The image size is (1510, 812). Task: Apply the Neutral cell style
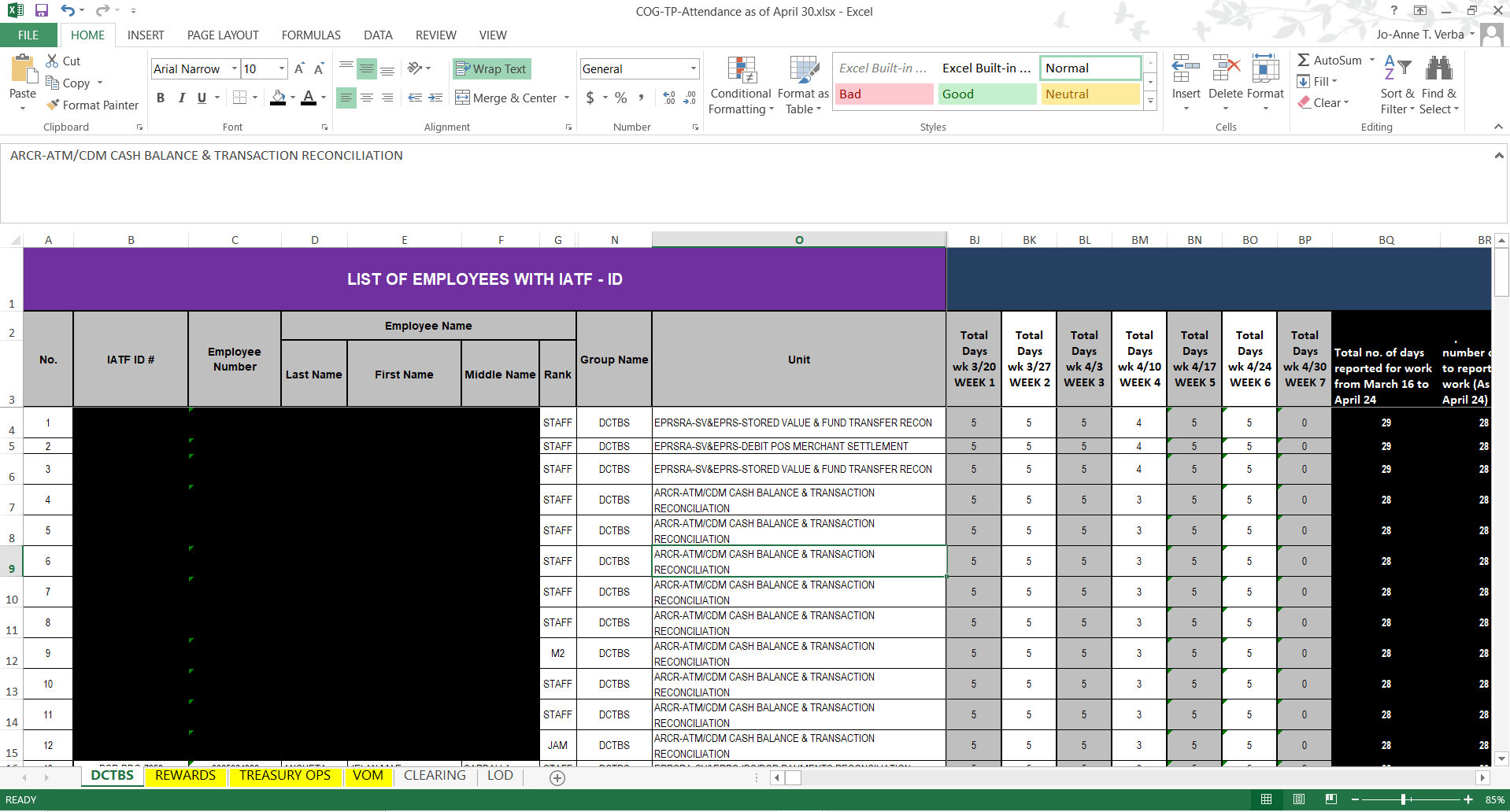coord(1090,94)
